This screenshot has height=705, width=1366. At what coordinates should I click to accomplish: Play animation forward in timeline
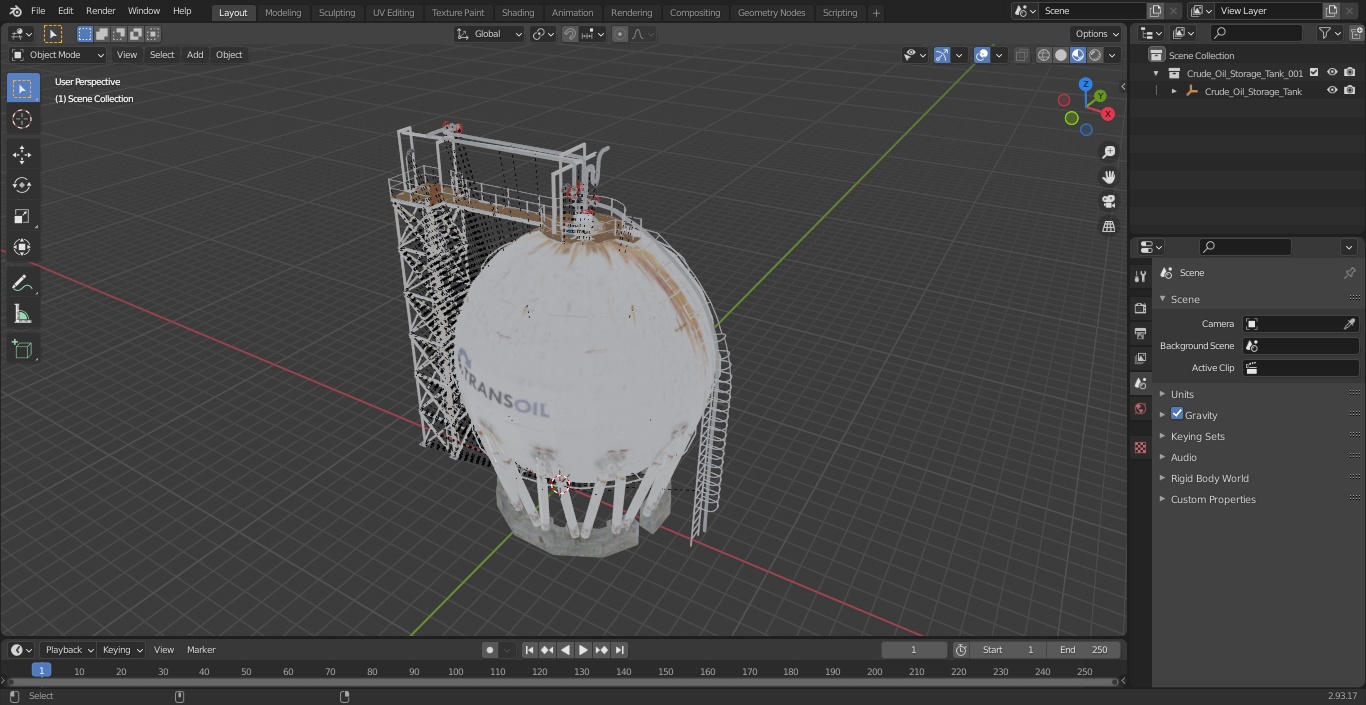[x=583, y=650]
